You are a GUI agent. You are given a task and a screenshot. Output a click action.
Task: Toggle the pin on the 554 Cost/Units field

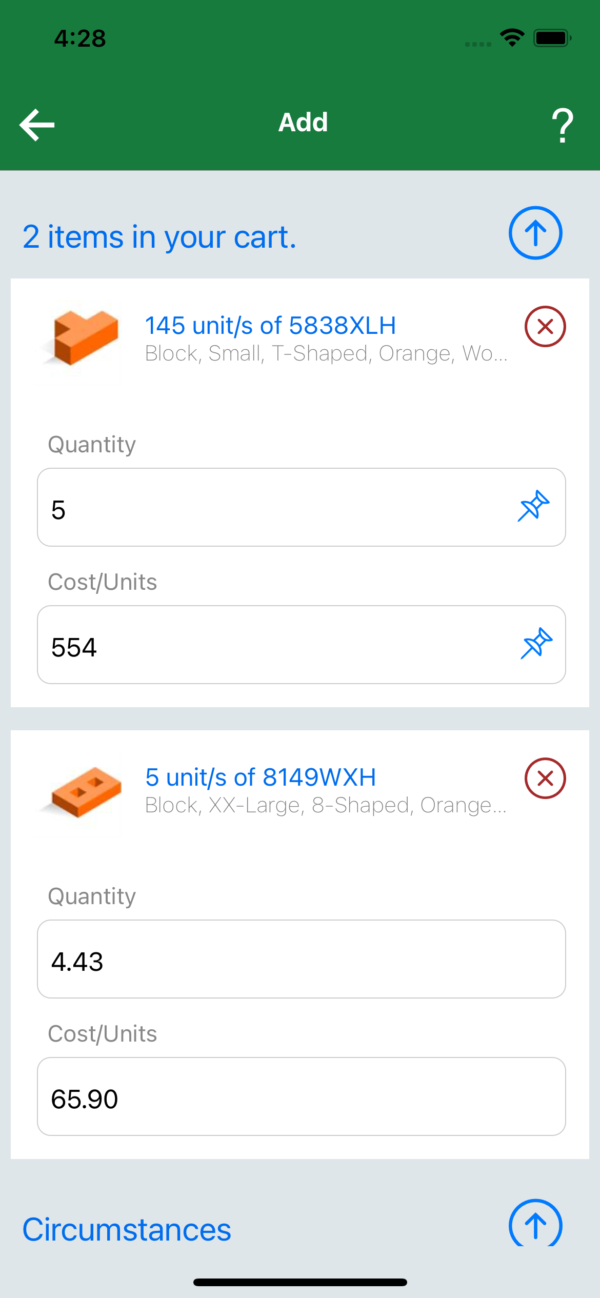pyautogui.click(x=533, y=644)
